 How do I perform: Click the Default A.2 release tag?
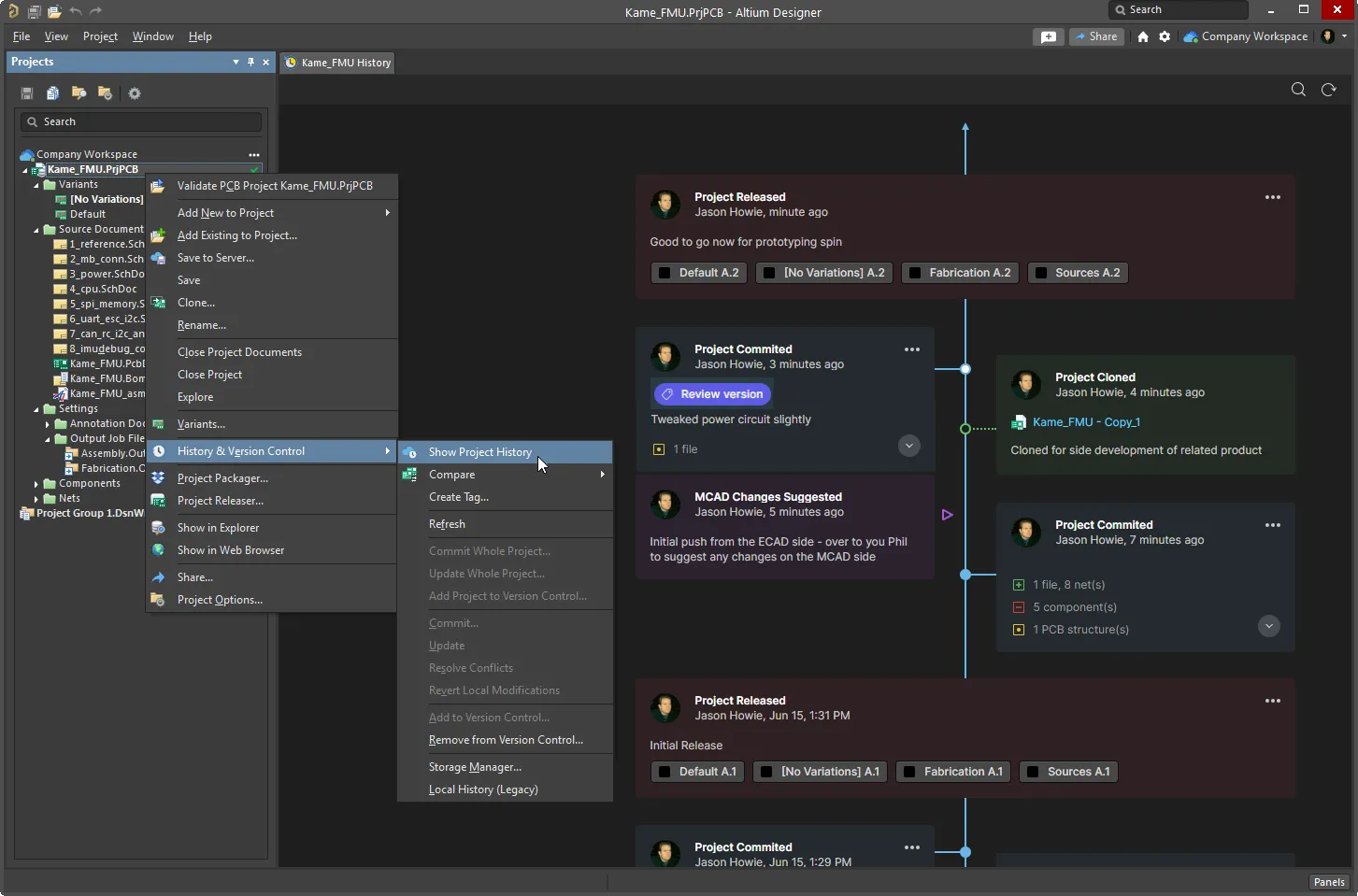click(x=699, y=273)
